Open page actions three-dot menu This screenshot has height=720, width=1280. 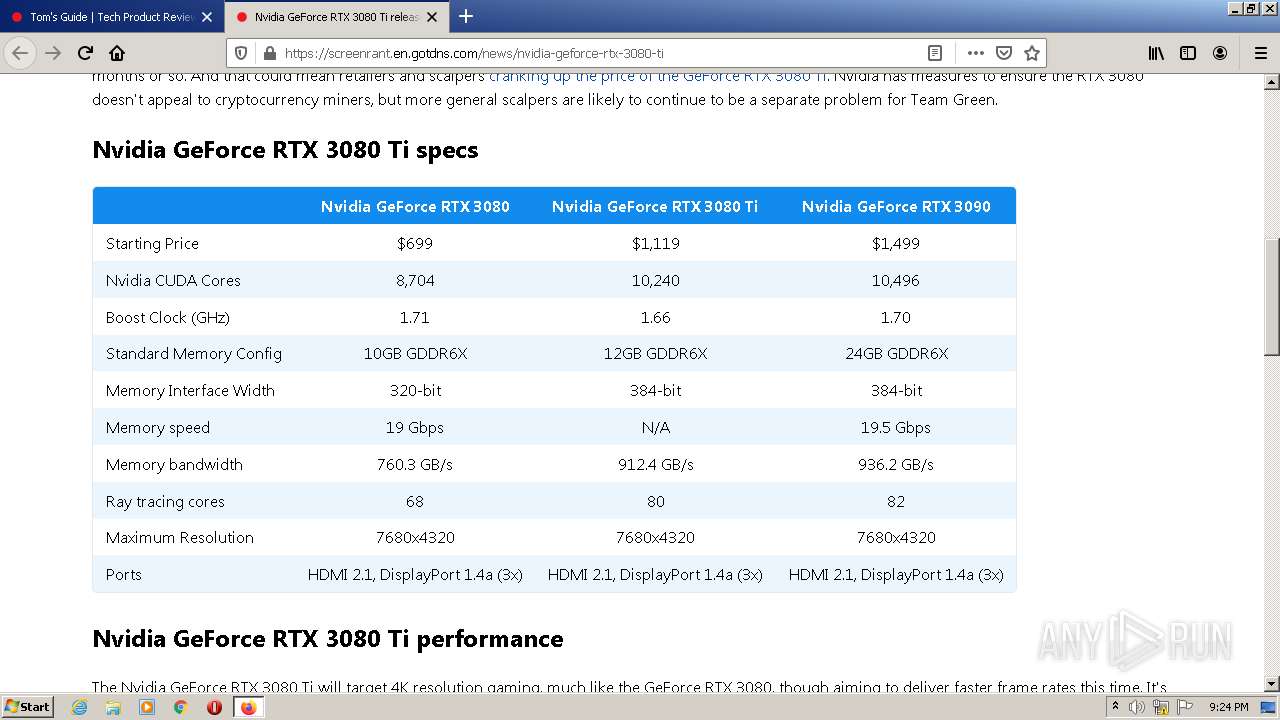(x=976, y=53)
